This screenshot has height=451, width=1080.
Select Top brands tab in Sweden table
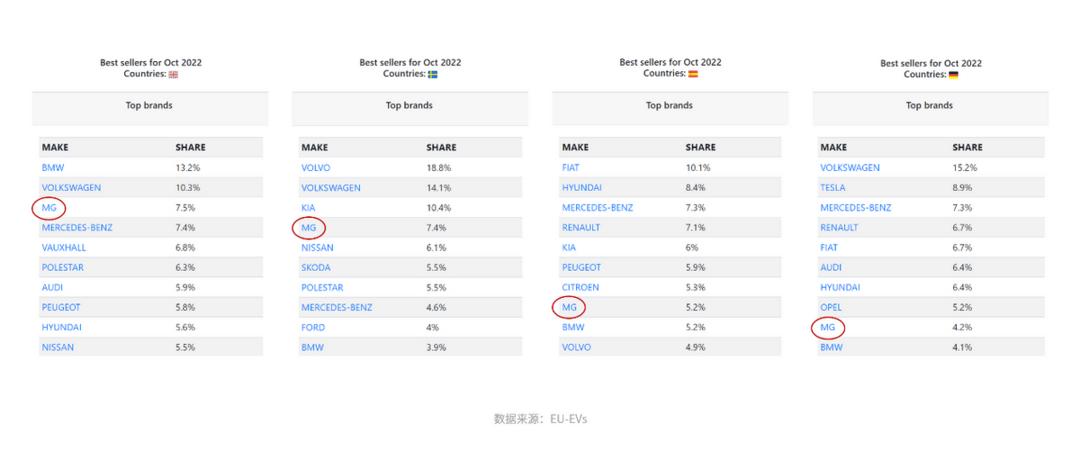click(x=409, y=106)
